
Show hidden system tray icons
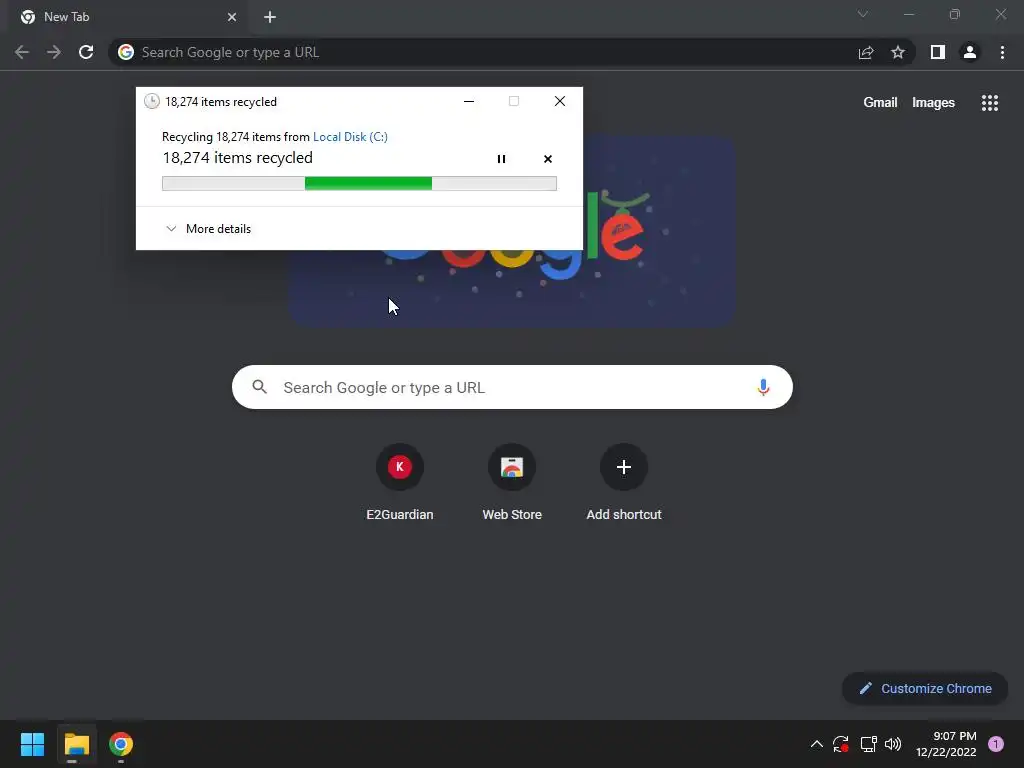[816, 744]
